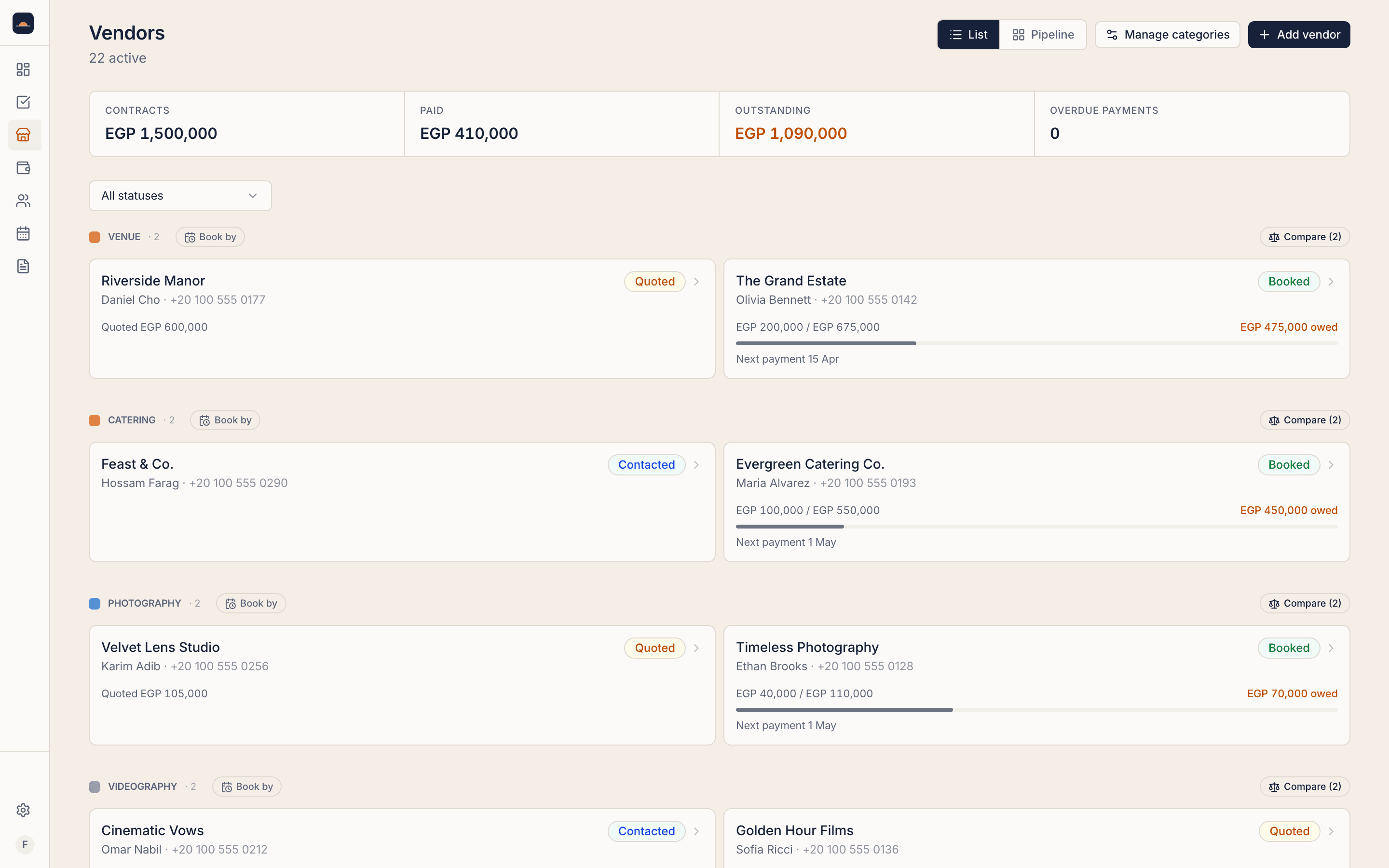Viewport: 1389px width, 868px height.
Task: Click the Videography category gray swatch
Action: [x=95, y=787]
